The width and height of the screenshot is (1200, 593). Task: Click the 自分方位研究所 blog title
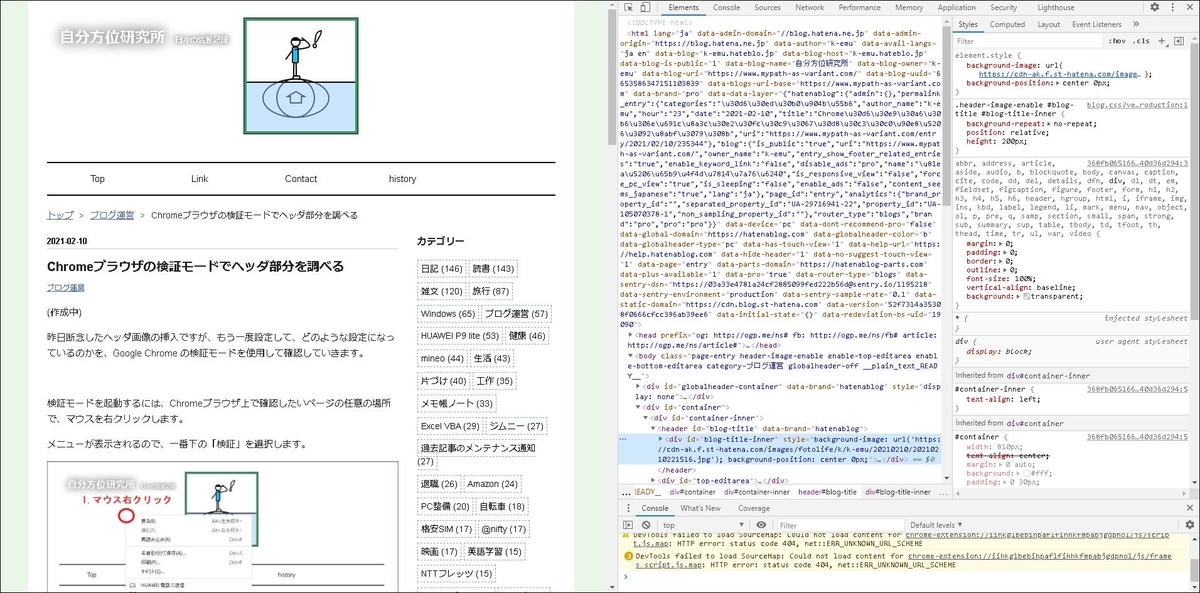coord(111,37)
